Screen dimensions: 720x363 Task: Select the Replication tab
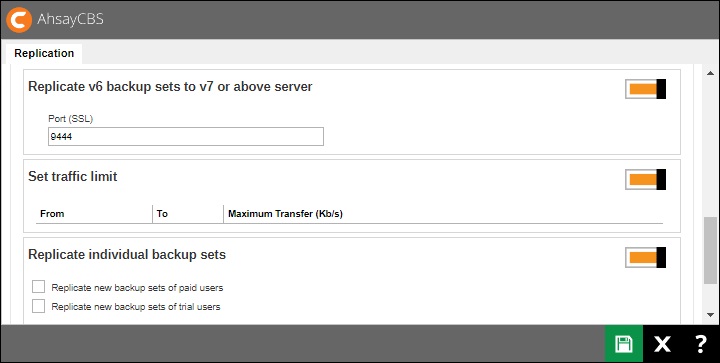(x=44, y=53)
